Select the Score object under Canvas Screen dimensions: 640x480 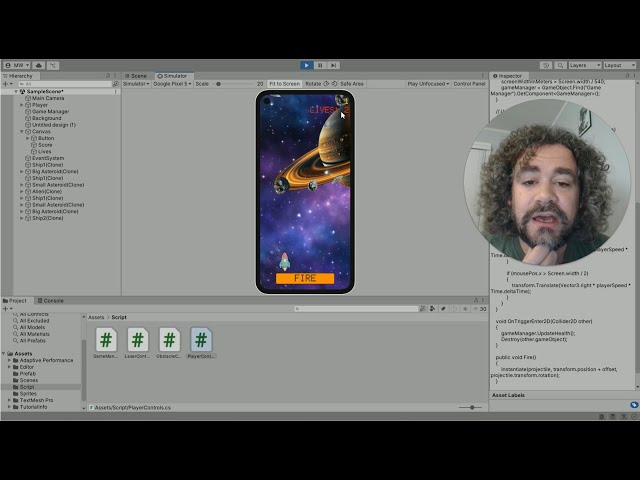[x=45, y=145]
